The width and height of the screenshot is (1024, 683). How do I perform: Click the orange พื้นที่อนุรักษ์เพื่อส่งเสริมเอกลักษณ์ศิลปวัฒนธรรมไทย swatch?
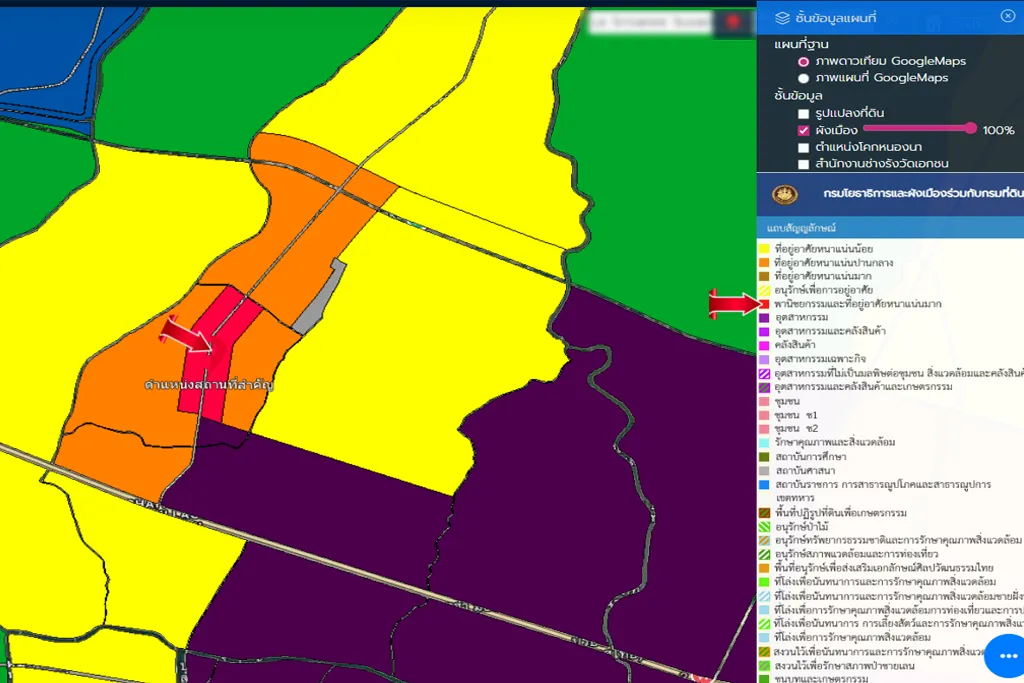[x=763, y=567]
